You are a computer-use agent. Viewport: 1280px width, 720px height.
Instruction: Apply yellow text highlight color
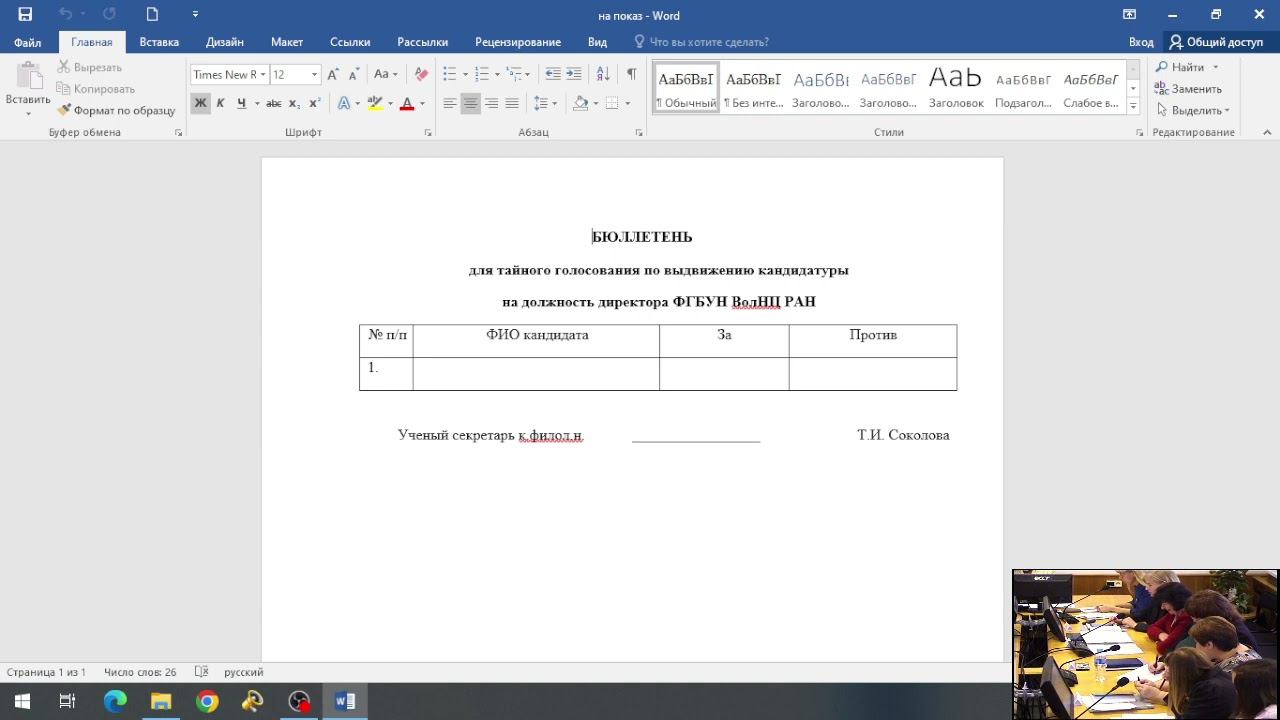[374, 103]
